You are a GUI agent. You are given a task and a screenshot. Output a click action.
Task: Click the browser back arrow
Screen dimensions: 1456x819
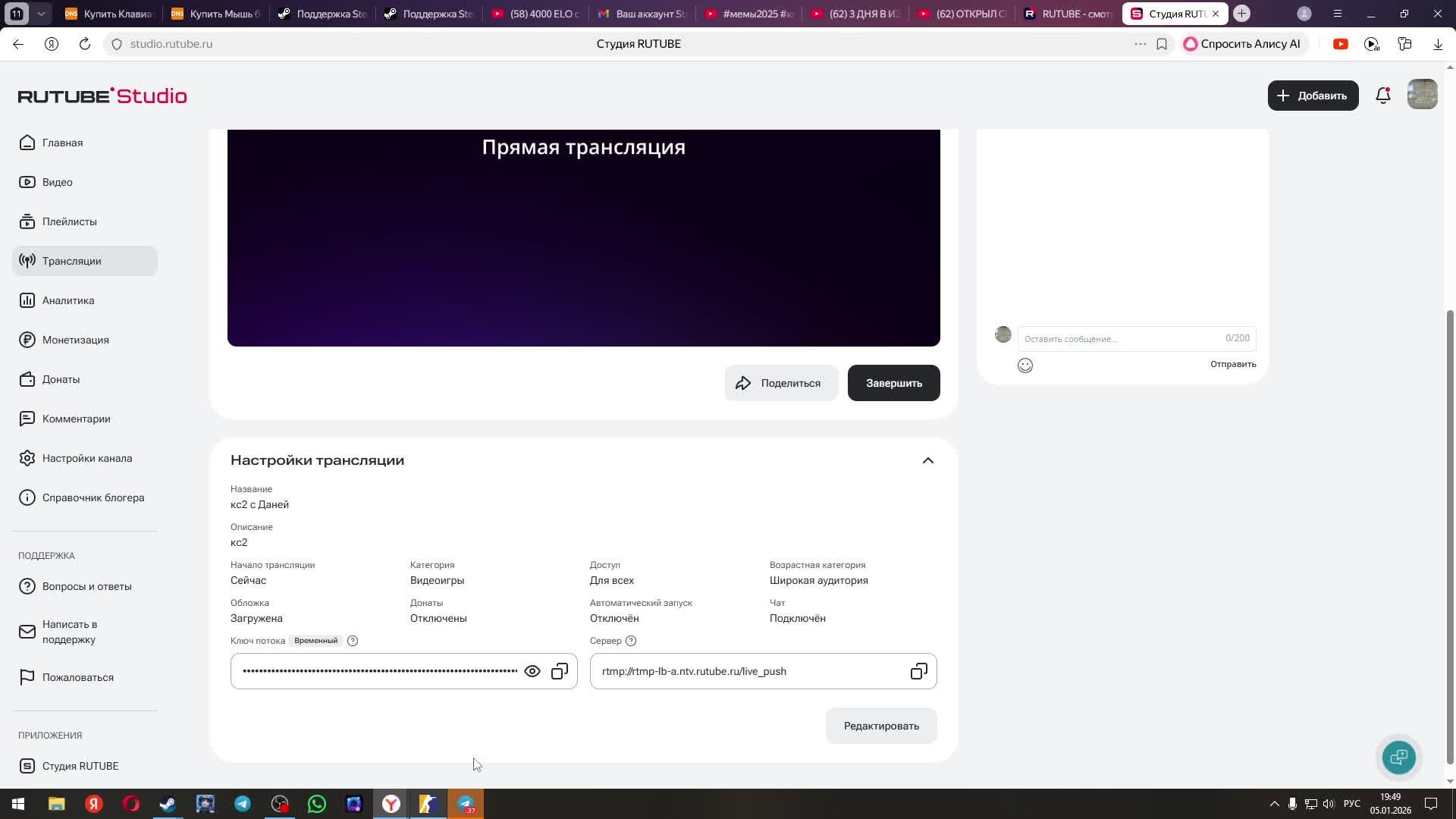pos(18,44)
